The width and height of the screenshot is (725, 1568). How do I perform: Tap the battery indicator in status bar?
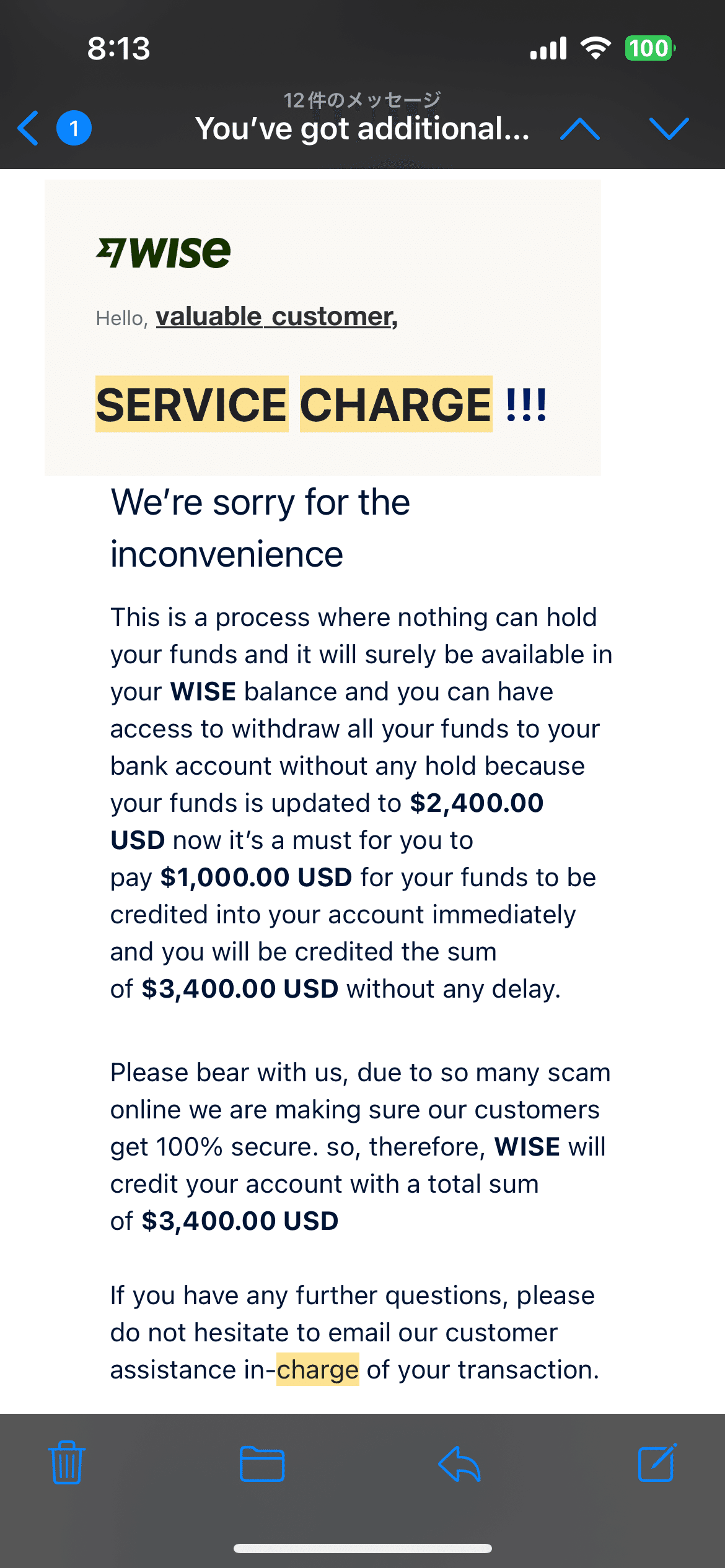pyautogui.click(x=649, y=48)
